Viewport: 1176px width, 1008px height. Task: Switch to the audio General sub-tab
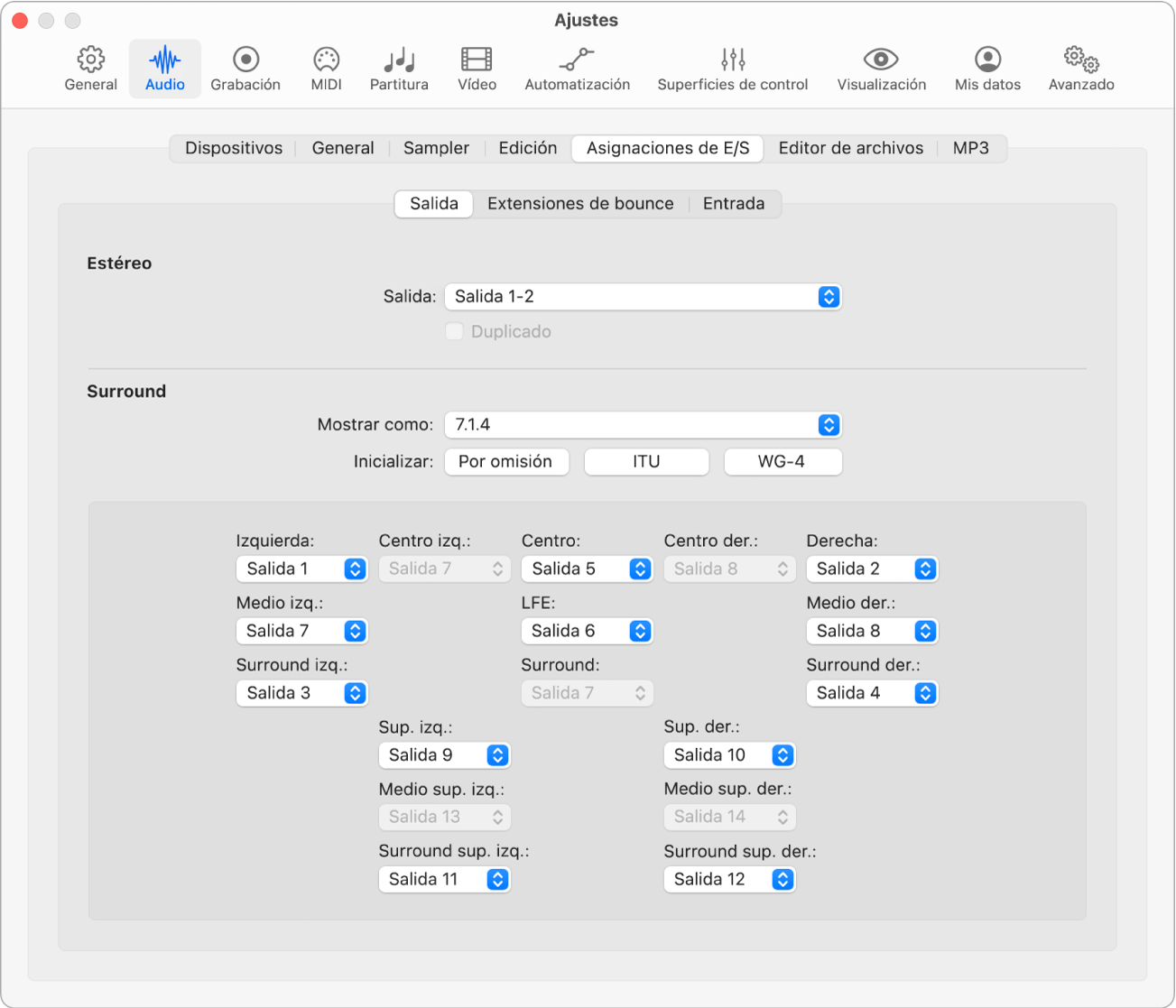pyautogui.click(x=343, y=148)
